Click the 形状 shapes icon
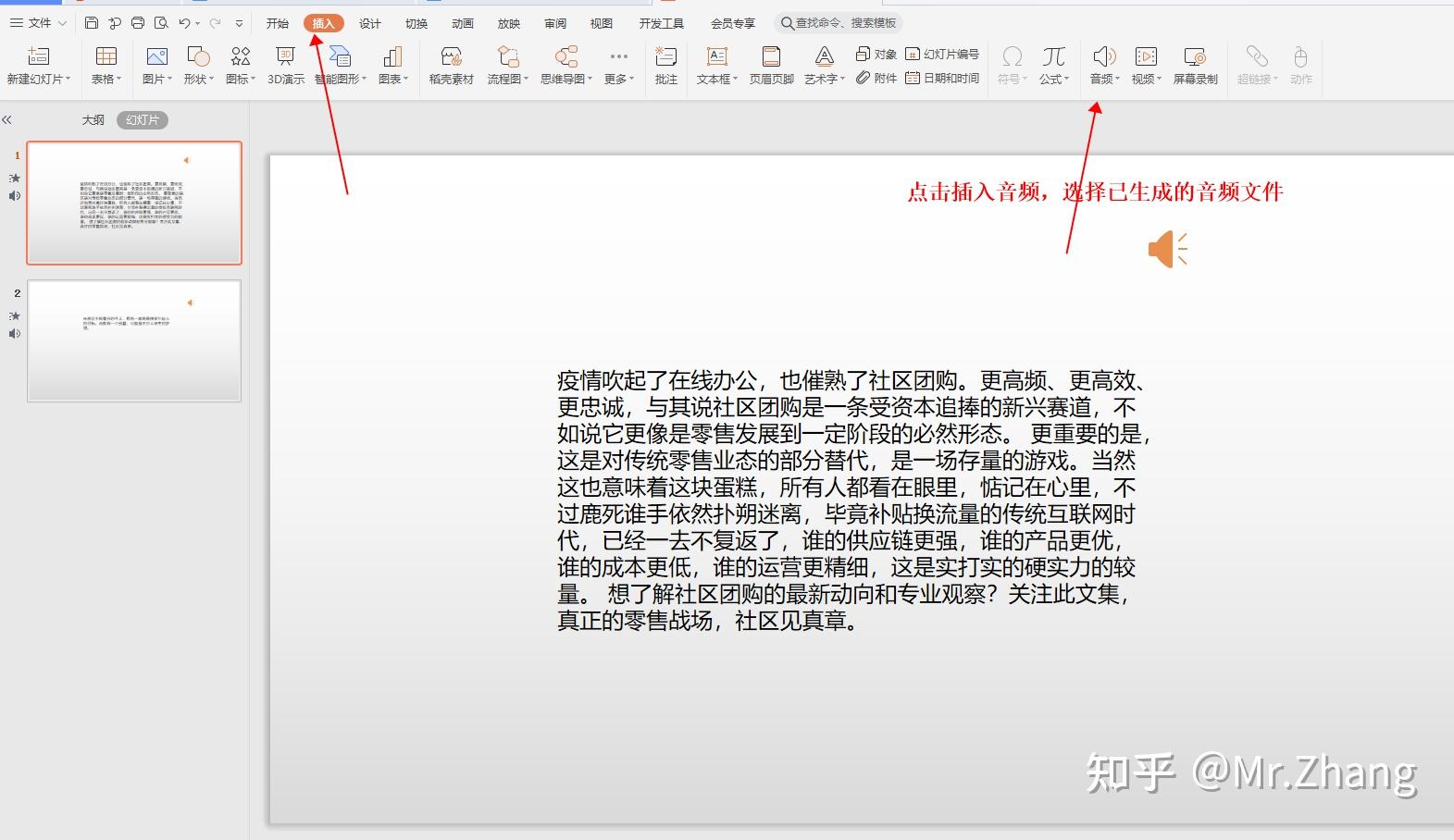This screenshot has height=840, width=1454. coord(198,56)
